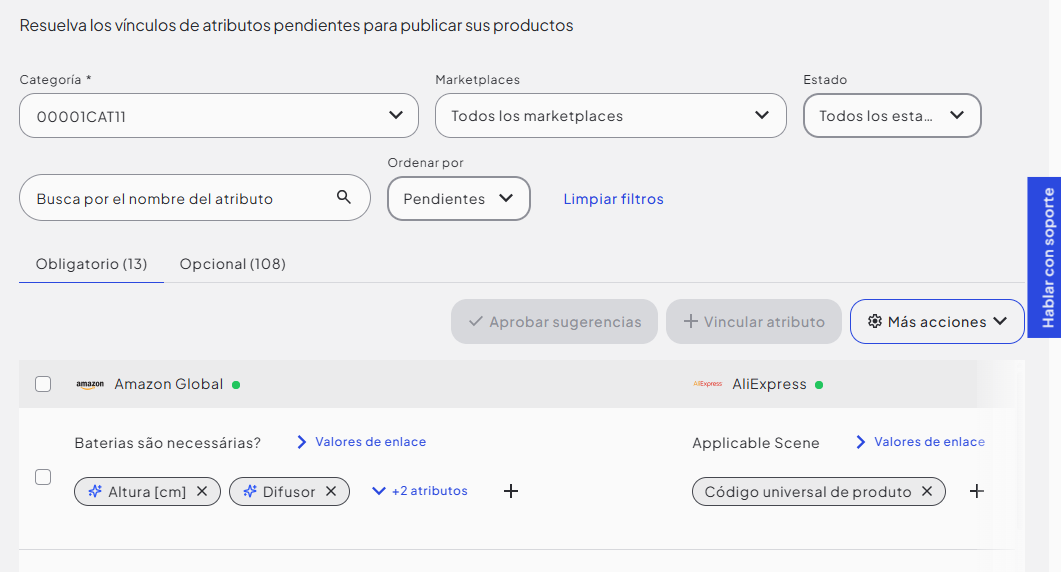Open the Más acciones menu

[936, 322]
